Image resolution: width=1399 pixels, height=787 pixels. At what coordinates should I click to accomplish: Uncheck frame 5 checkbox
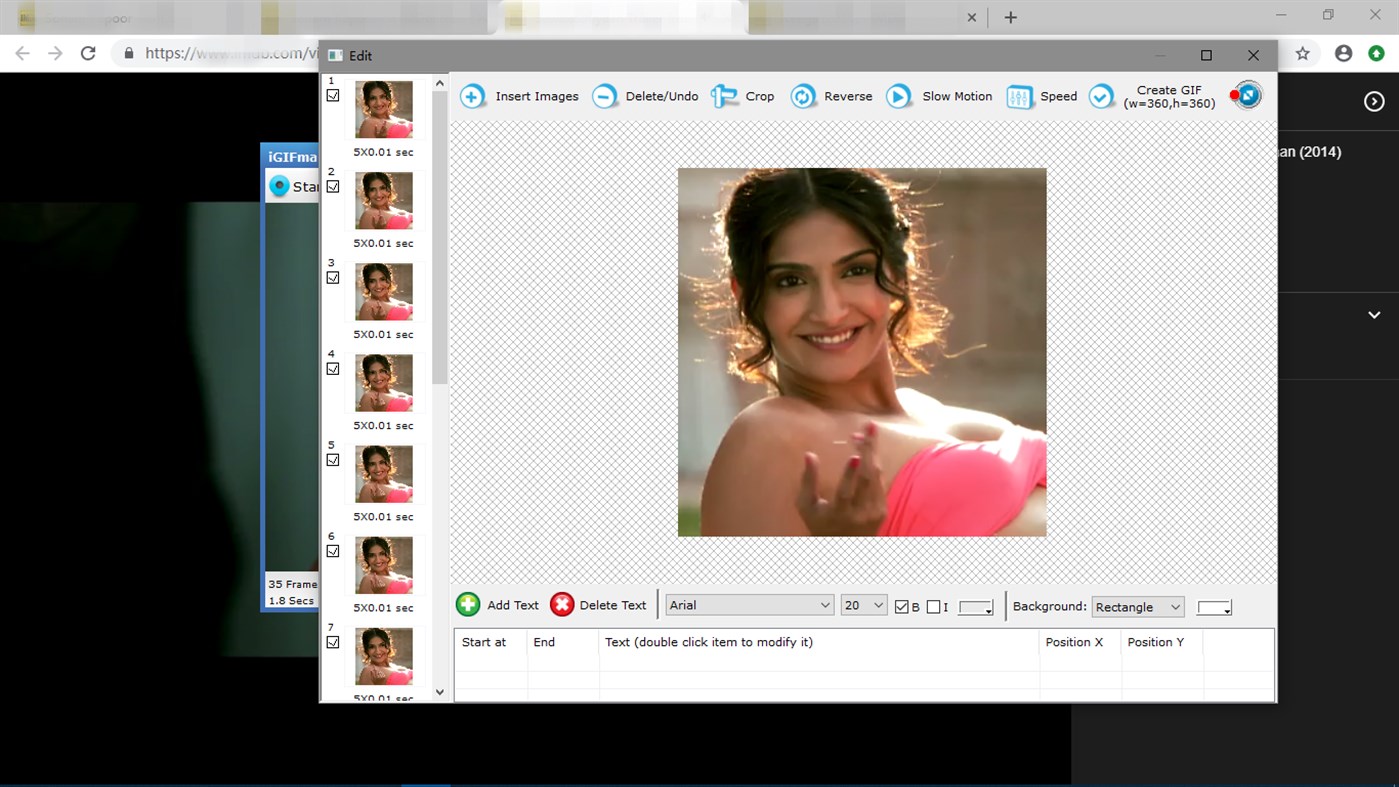(x=333, y=459)
